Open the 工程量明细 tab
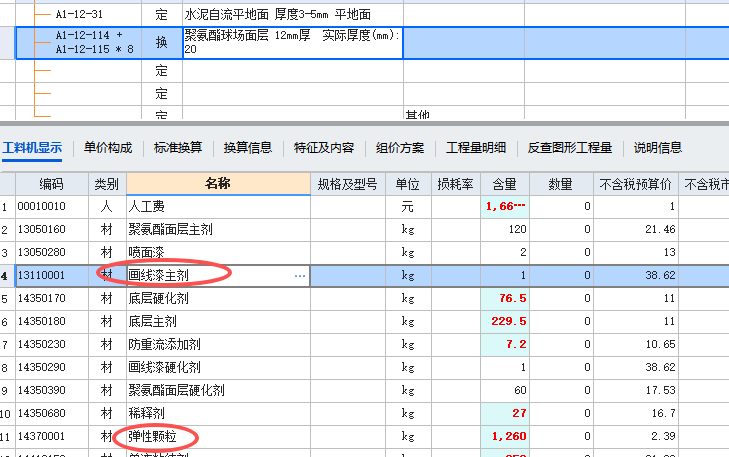This screenshot has width=729, height=457. pyautogui.click(x=476, y=148)
